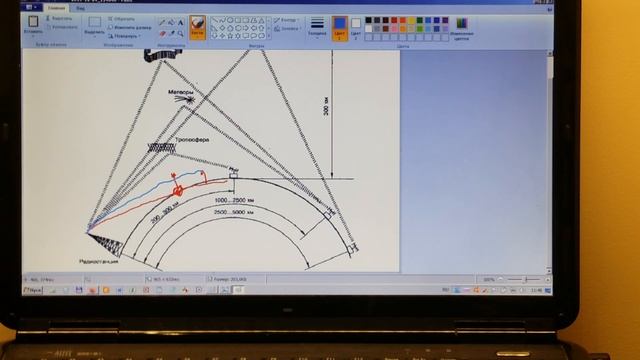
Task: Choose the Rectangle shape in the shapes gallery
Action: tap(238, 20)
